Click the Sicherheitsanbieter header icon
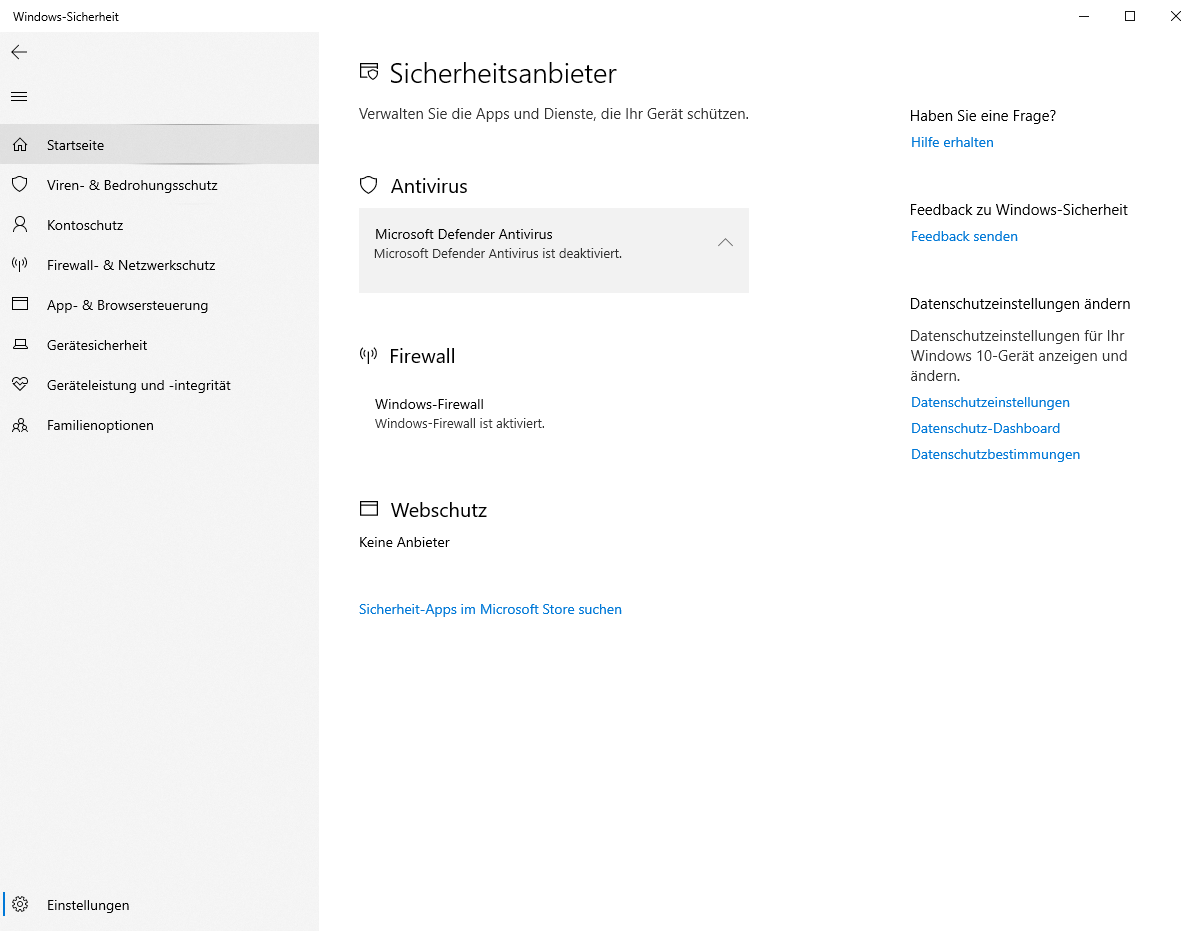The image size is (1198, 931). tap(369, 72)
